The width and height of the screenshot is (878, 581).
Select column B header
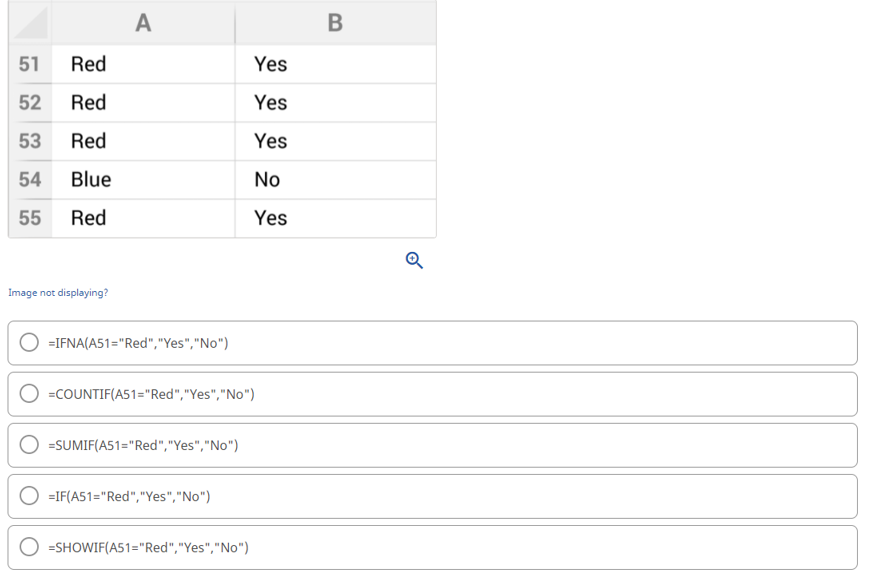335,22
